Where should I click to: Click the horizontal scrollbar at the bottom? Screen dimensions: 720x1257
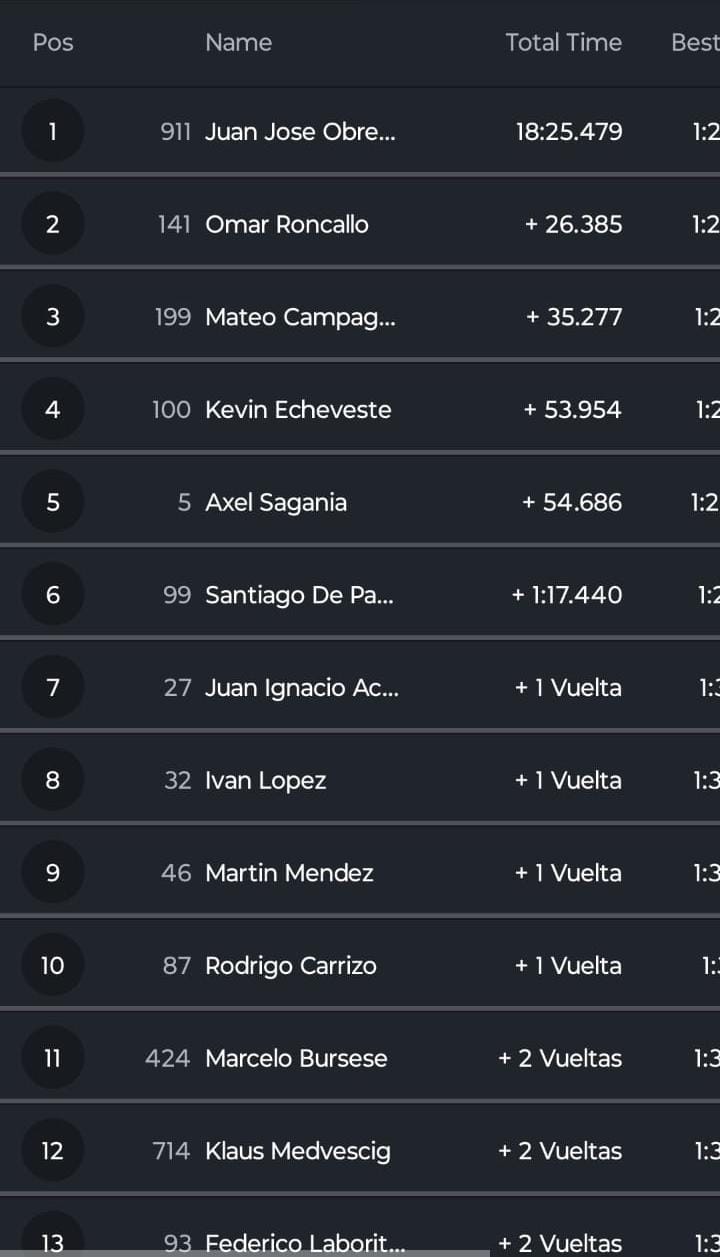point(245,1253)
